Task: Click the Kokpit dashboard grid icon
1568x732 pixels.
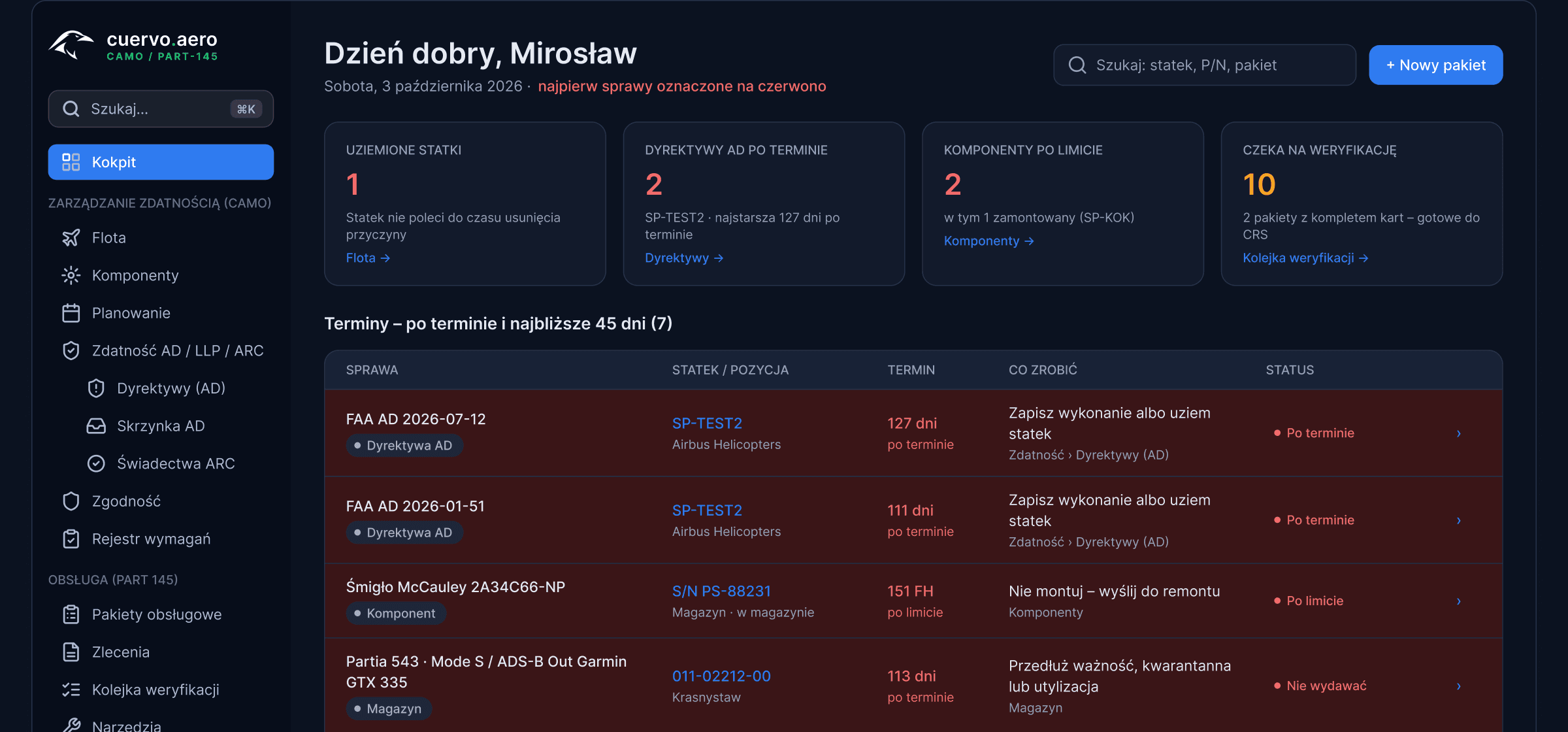Action: tap(71, 162)
